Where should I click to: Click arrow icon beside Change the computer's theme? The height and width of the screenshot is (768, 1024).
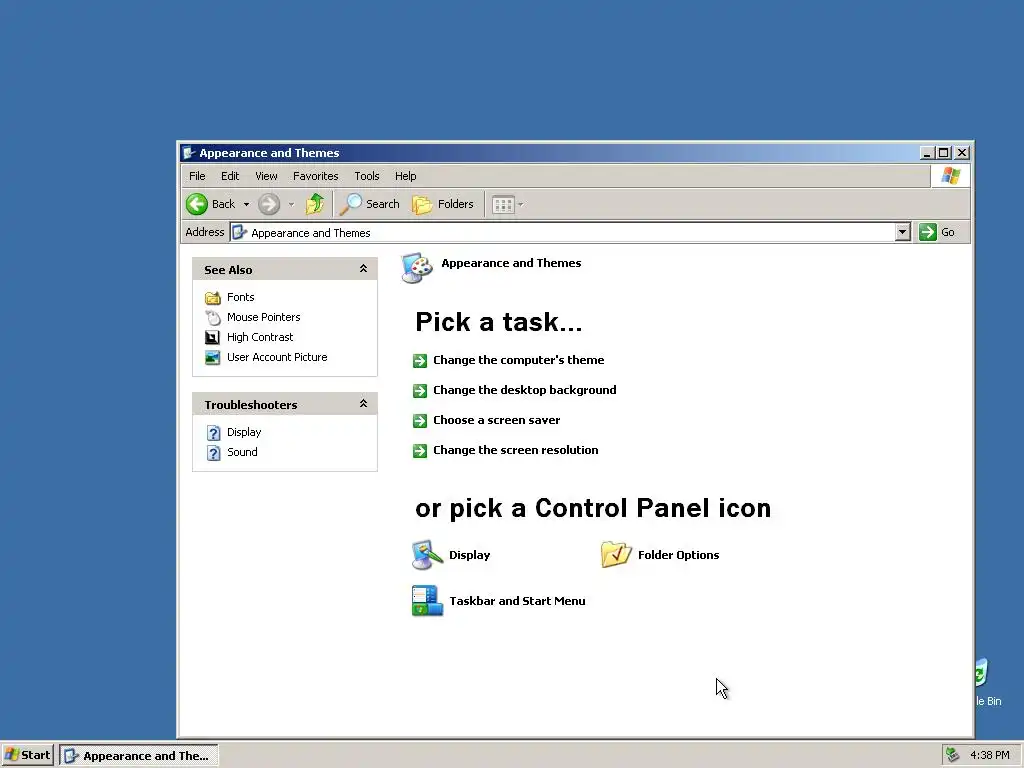[420, 360]
